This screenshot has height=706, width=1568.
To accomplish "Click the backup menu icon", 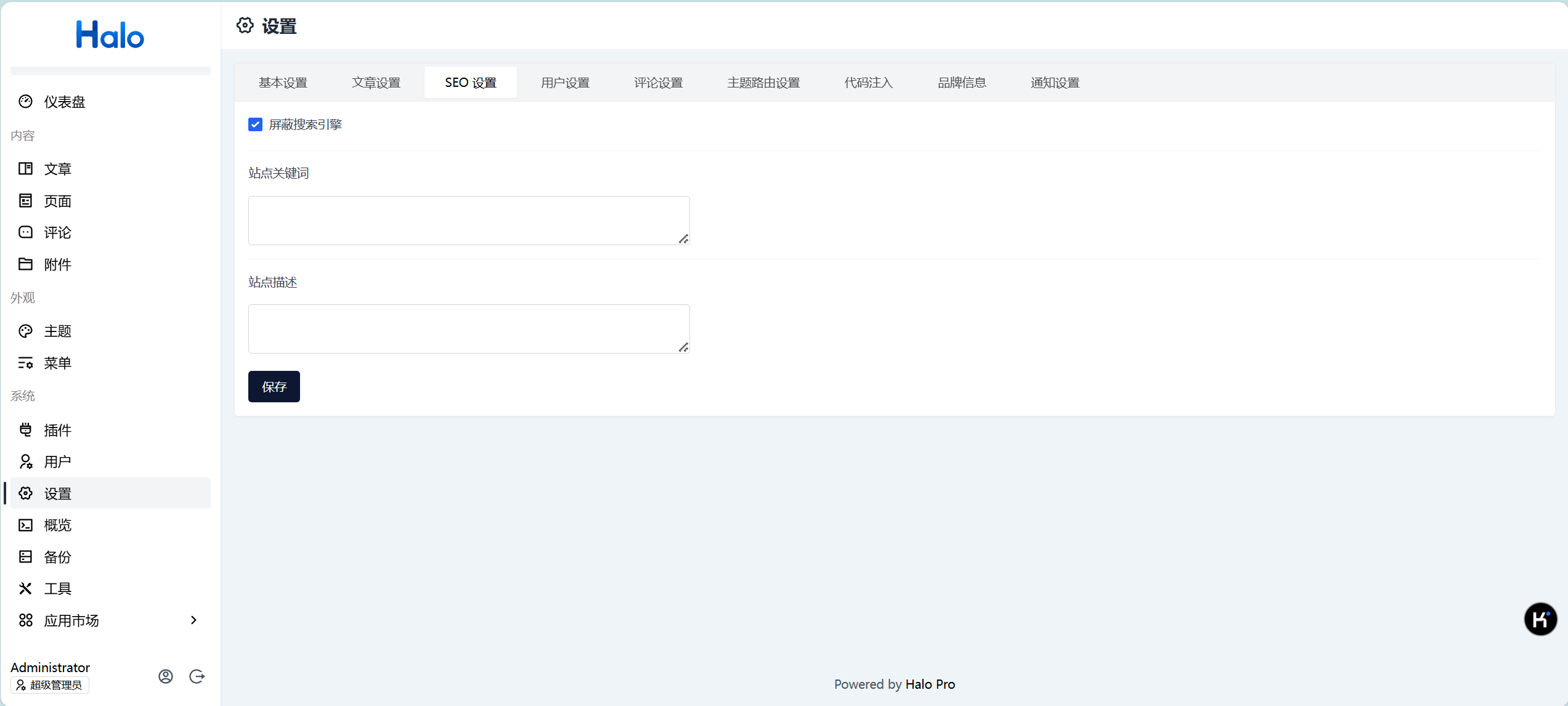I will pos(25,557).
